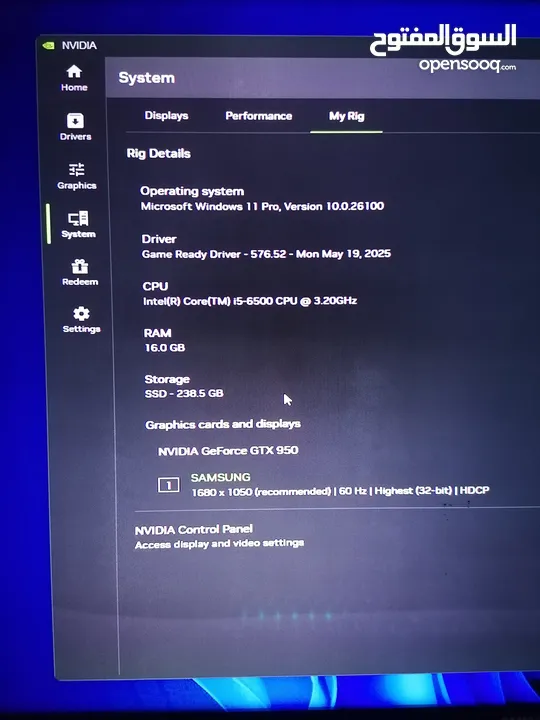Screen dimensions: 540x720
Task: Open the Graphics settings sliders icon
Action: pos(77,169)
